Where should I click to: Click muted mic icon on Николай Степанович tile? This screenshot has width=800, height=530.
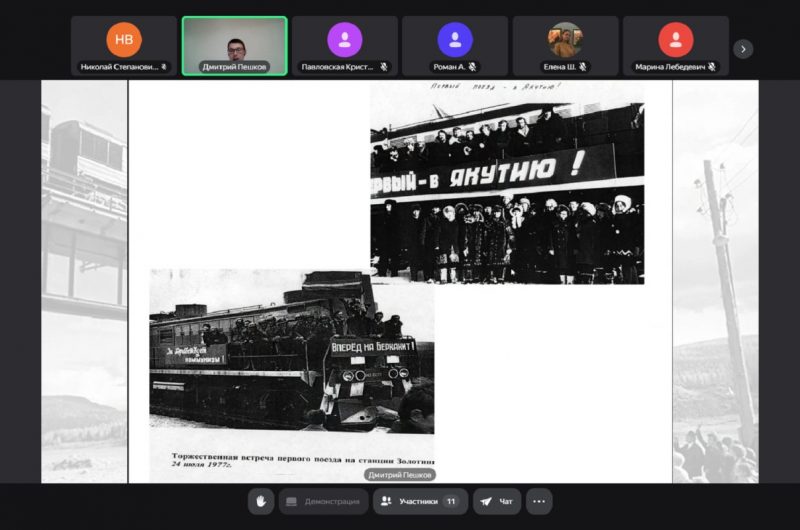(164, 67)
